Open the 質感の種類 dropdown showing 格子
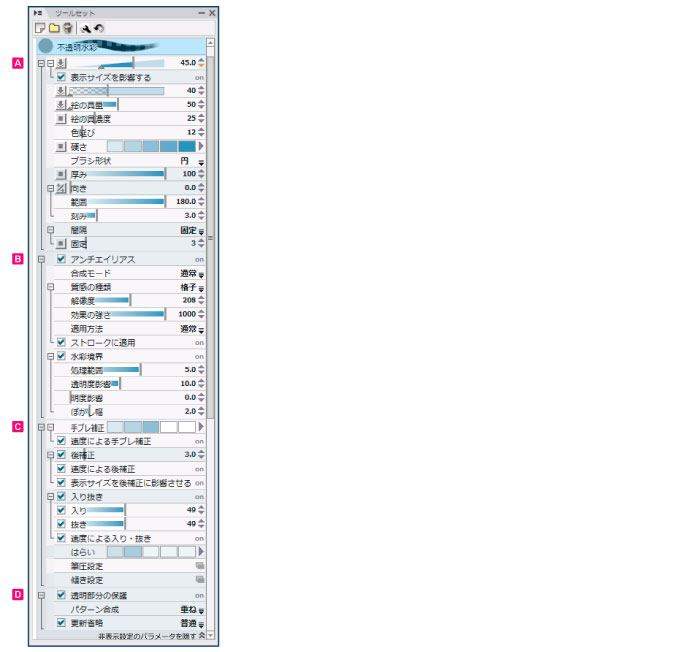This screenshot has height=652, width=696. (201, 289)
